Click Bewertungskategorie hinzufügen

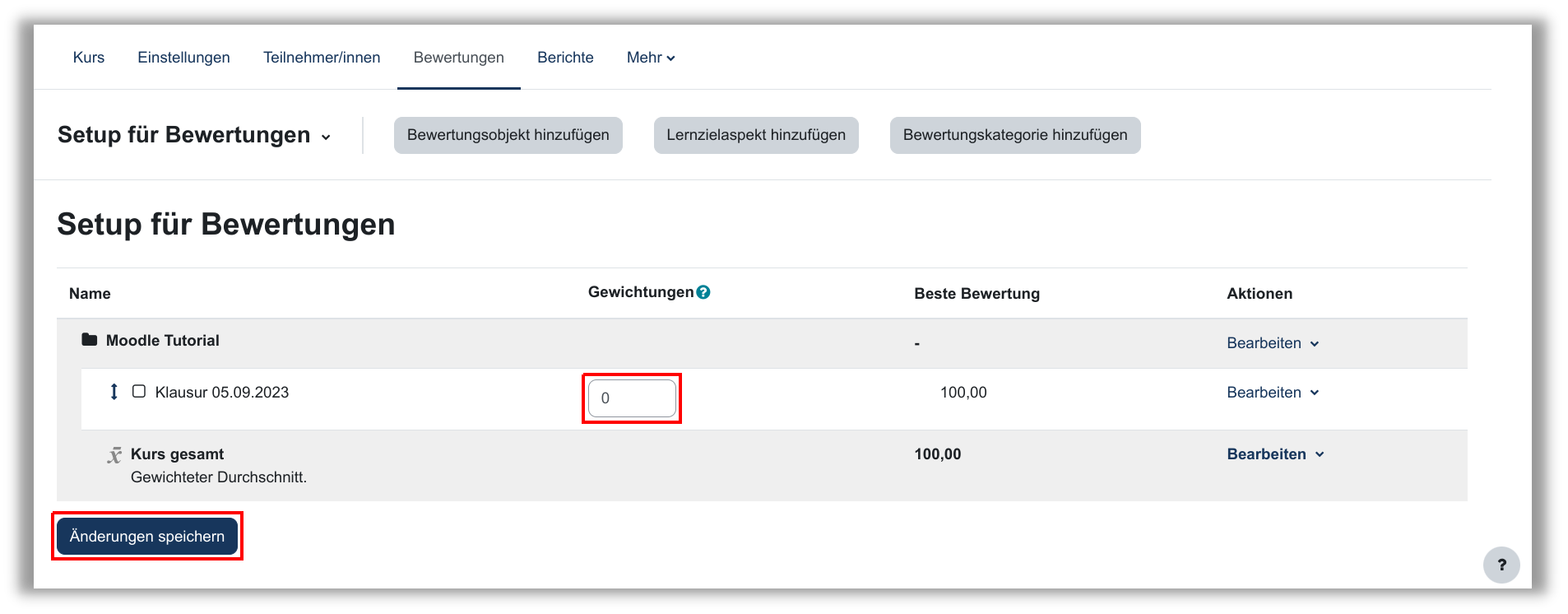1014,135
